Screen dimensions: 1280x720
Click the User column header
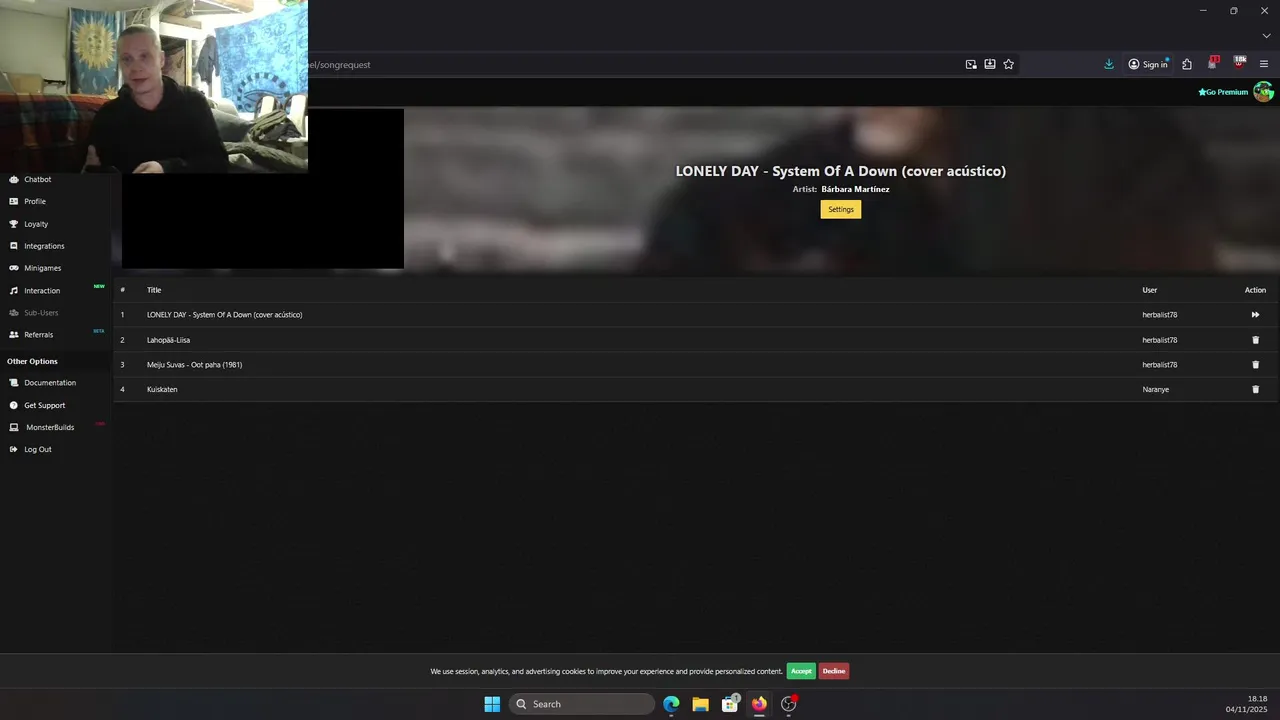(1150, 290)
